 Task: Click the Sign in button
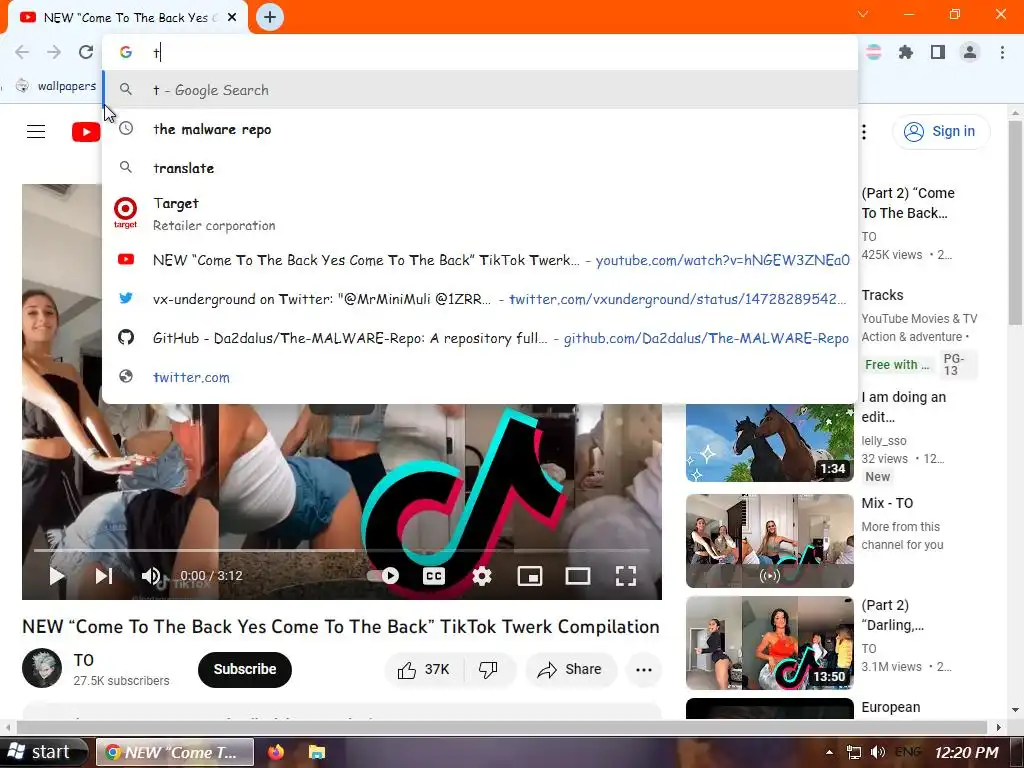(940, 131)
